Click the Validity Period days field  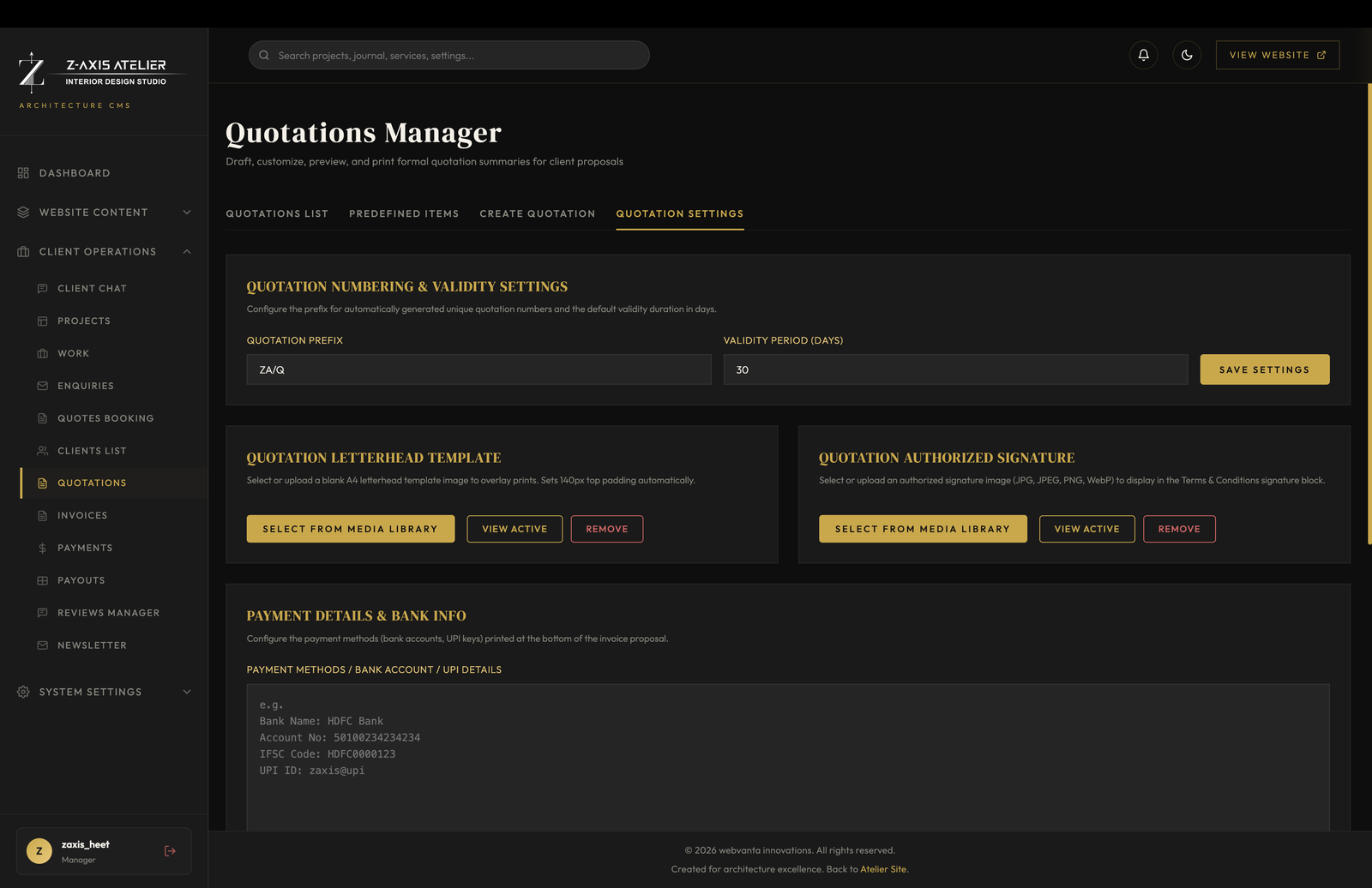956,369
